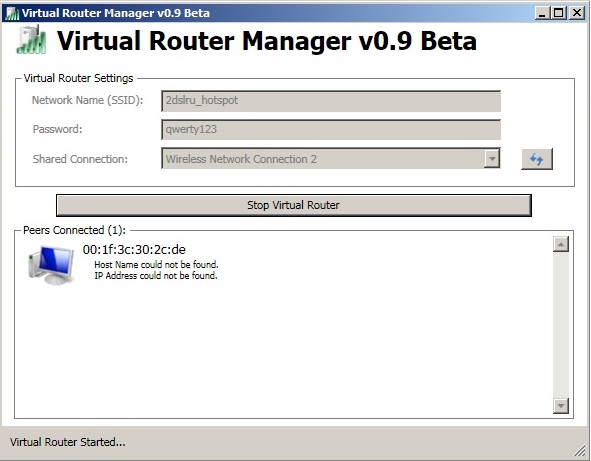This screenshot has height=461, width=591.
Task: Close the Virtual Router Manager window
Action: (x=577, y=13)
